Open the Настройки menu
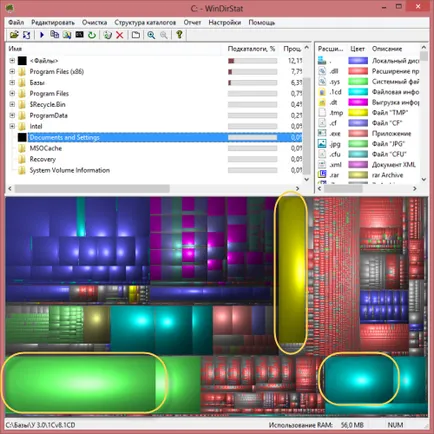The height and width of the screenshot is (434, 434). click(x=225, y=23)
